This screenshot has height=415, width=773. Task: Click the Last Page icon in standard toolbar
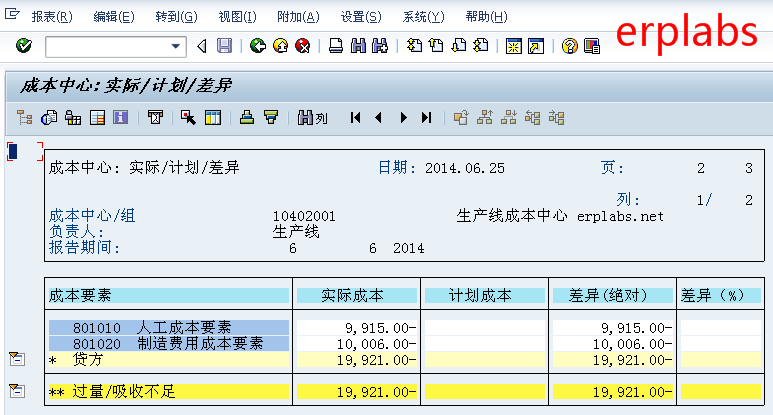pos(481,46)
